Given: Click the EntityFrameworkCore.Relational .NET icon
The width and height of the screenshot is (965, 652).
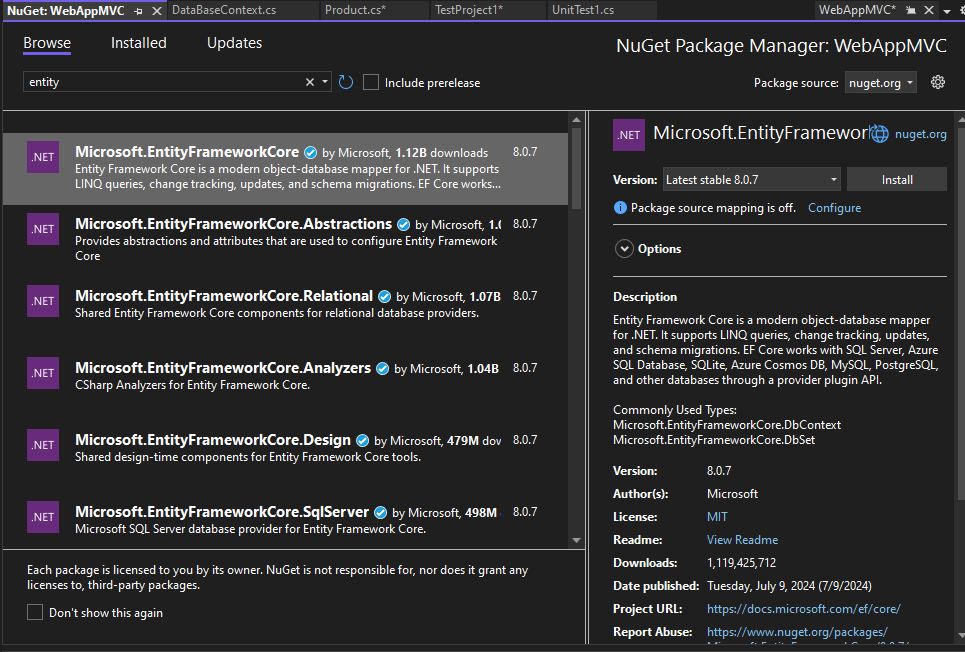Looking at the screenshot, I should click(x=43, y=301).
